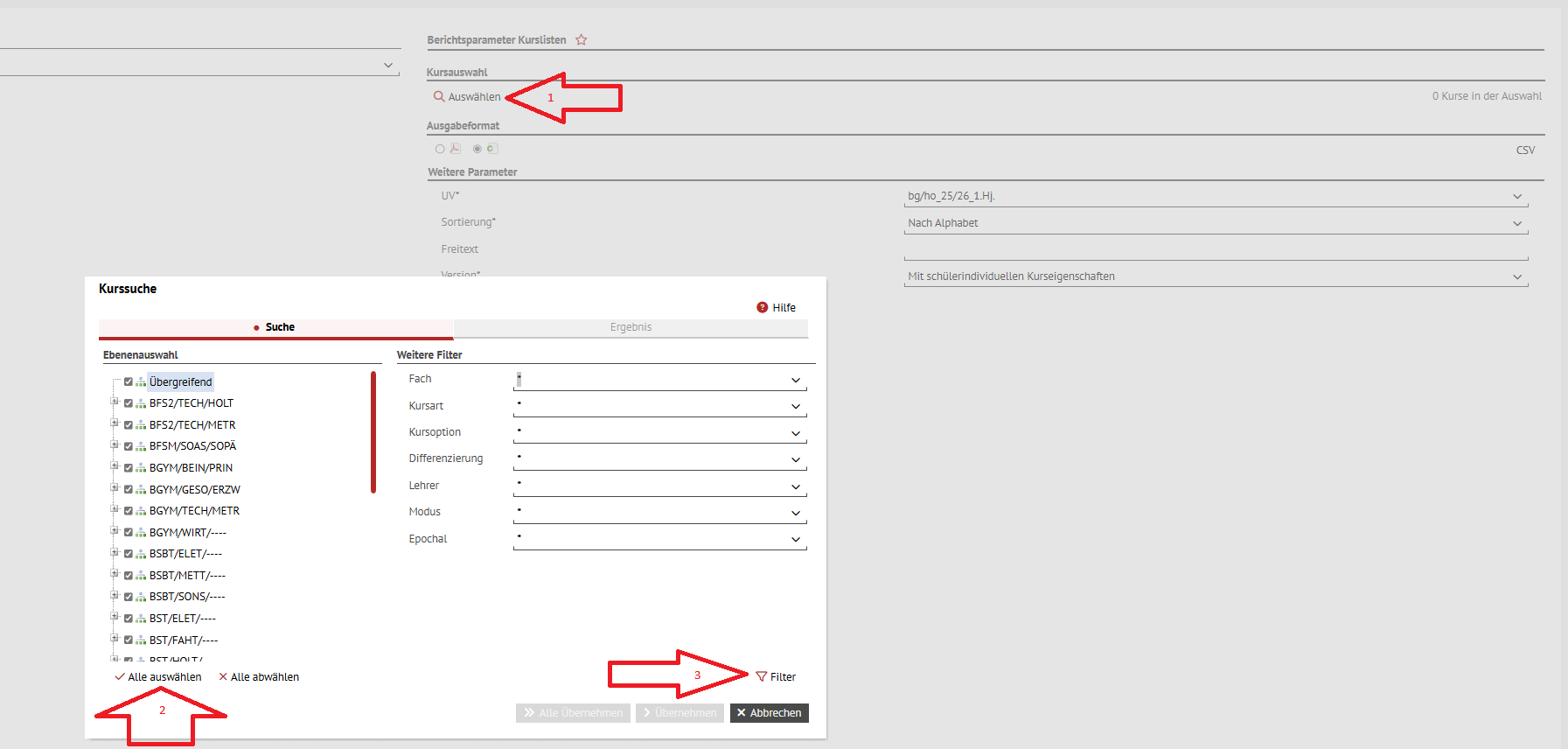Screen dimensions: 1568x749
Task: Toggle the BGYM/WIRT/---- checkbox
Action: click(129, 533)
